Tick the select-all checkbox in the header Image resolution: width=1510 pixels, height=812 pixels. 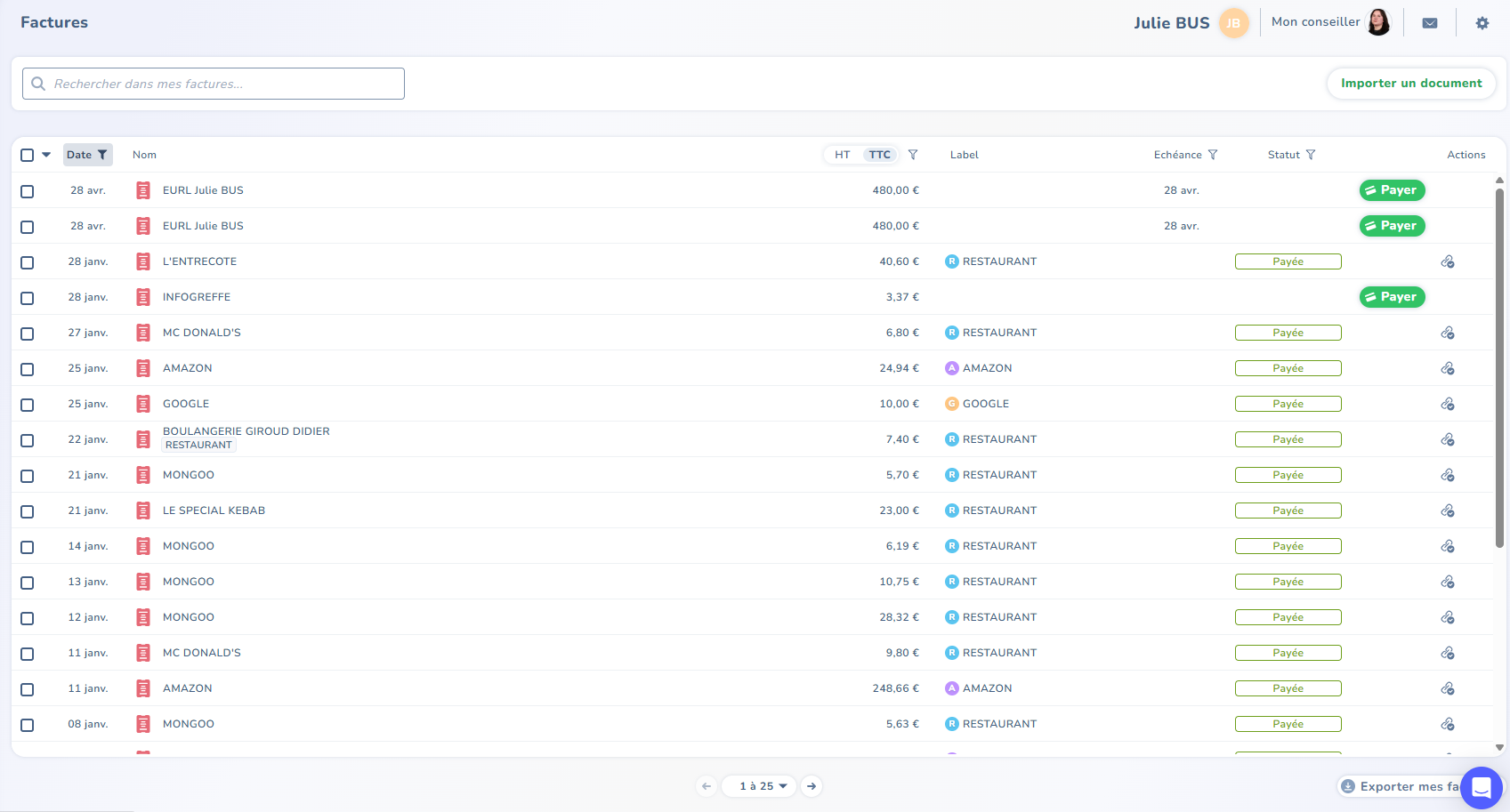(27, 155)
